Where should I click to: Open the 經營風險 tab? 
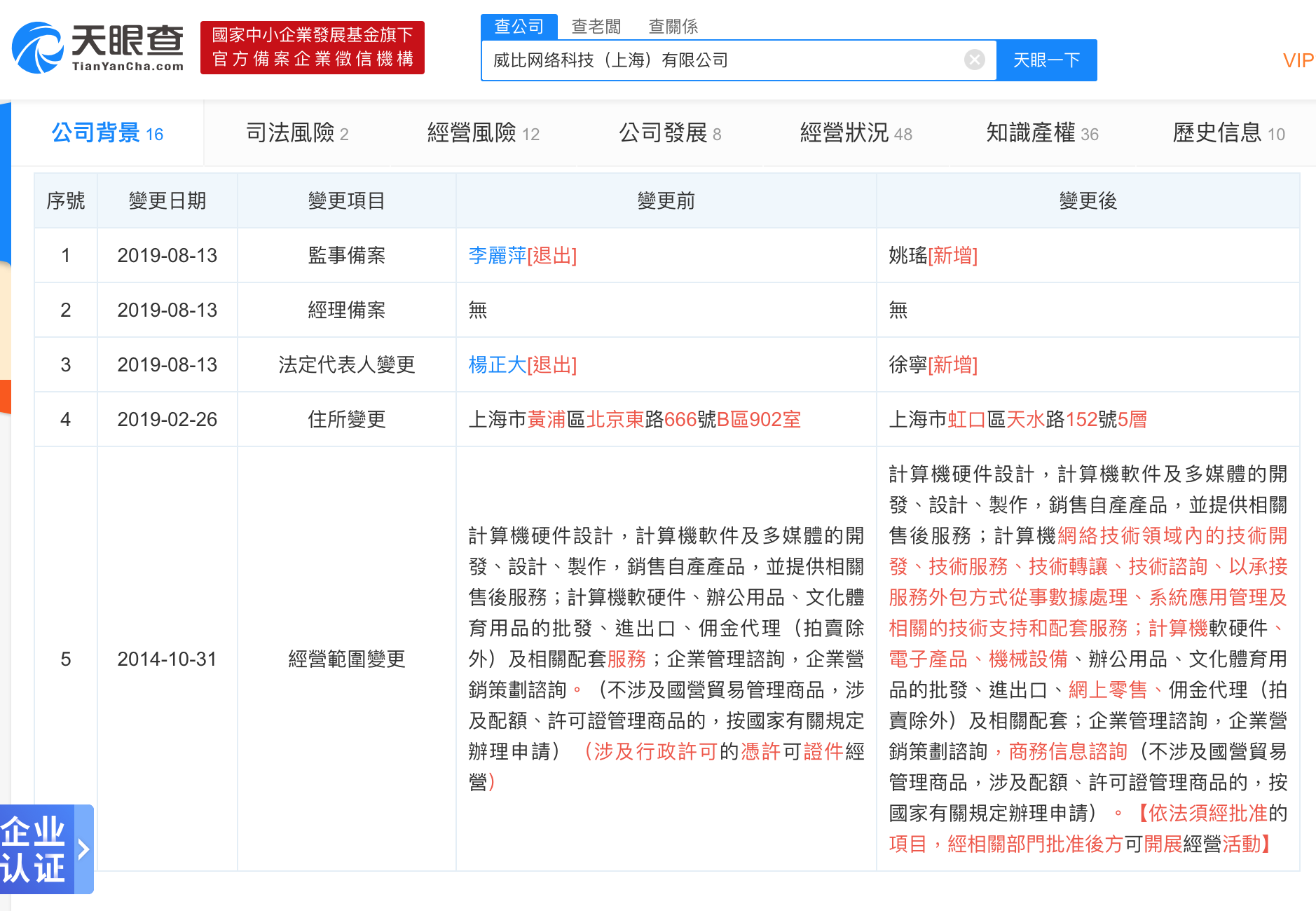click(484, 132)
